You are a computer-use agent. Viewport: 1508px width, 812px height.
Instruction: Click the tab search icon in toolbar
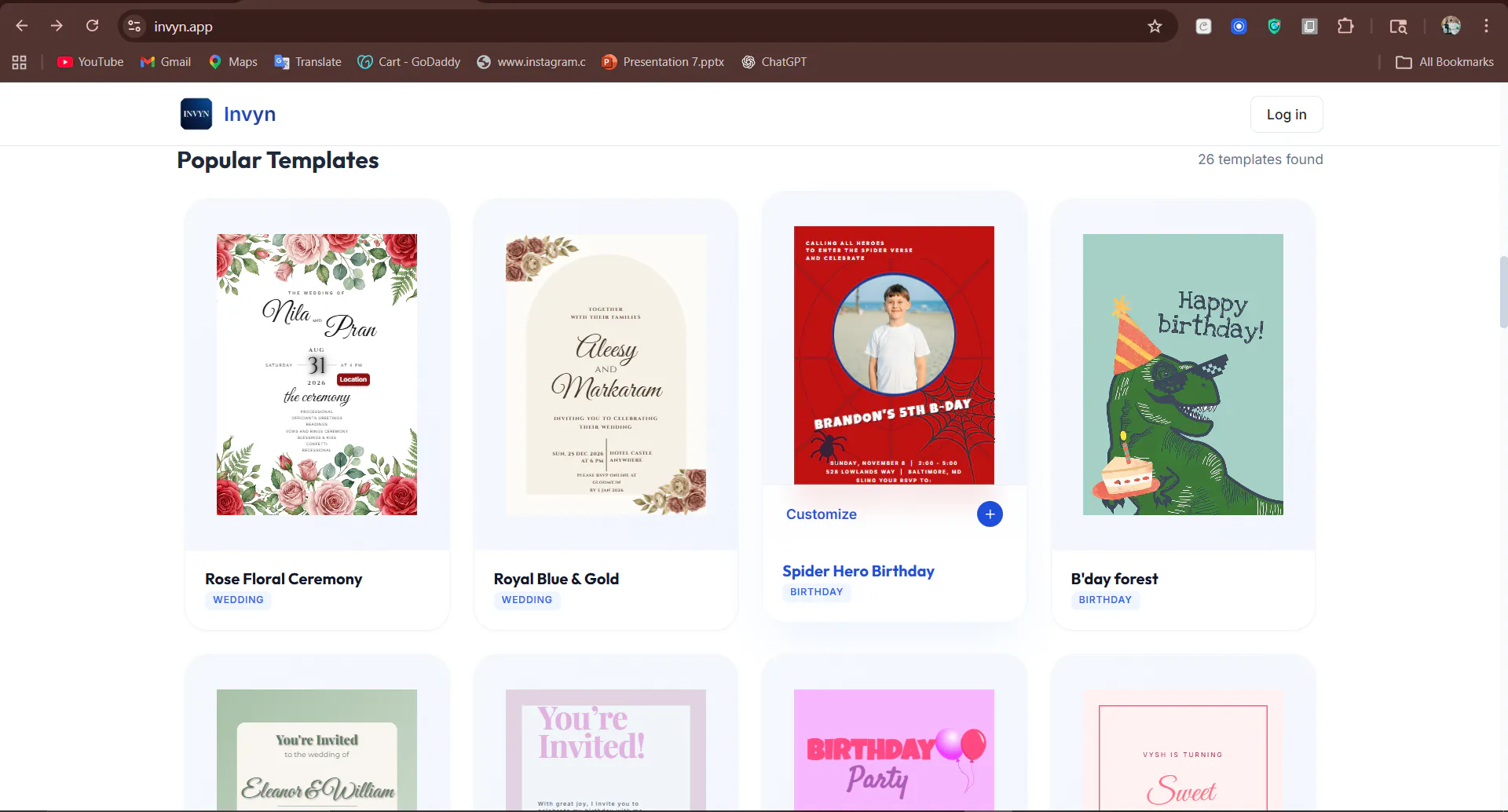pos(1398,26)
